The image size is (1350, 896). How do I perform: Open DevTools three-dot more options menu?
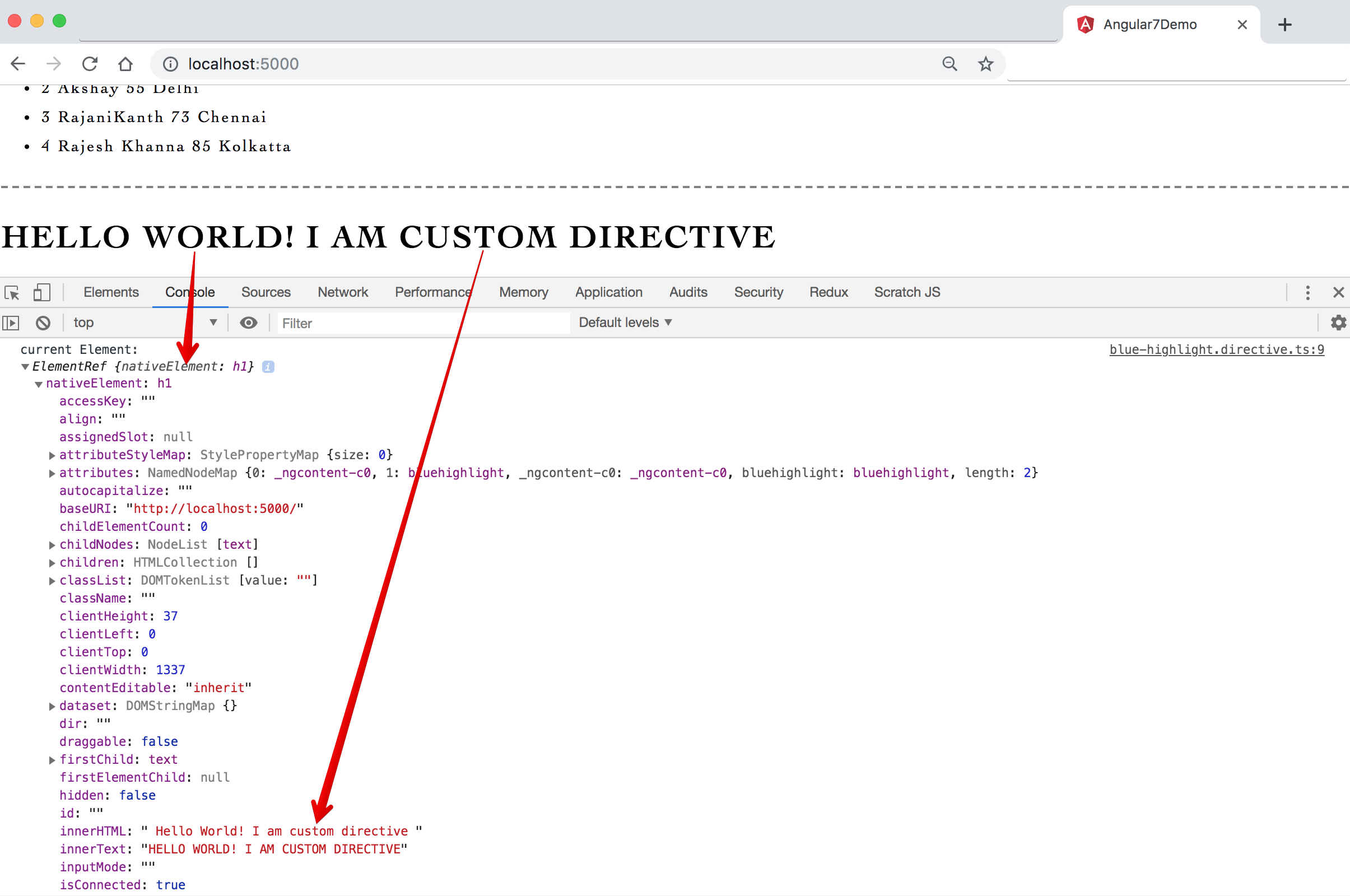click(1307, 292)
